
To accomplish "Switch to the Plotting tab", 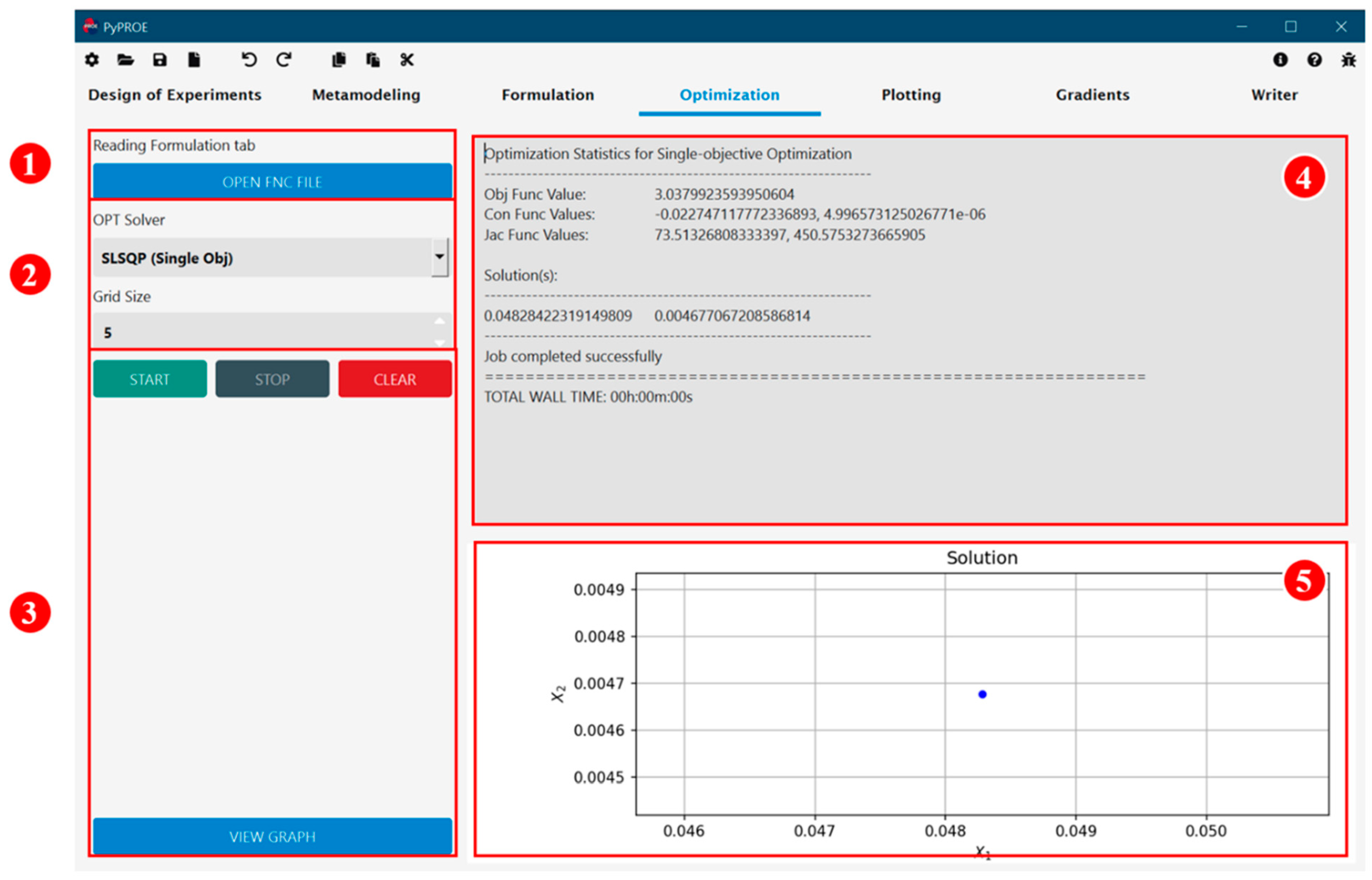I will 911,95.
